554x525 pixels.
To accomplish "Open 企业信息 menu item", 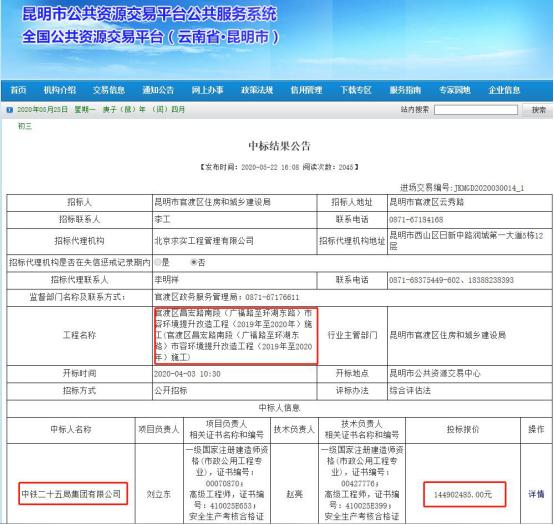I will (x=504, y=90).
